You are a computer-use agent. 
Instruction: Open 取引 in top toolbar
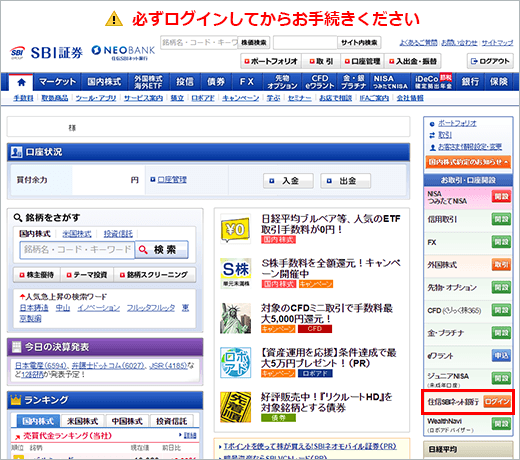point(321,61)
